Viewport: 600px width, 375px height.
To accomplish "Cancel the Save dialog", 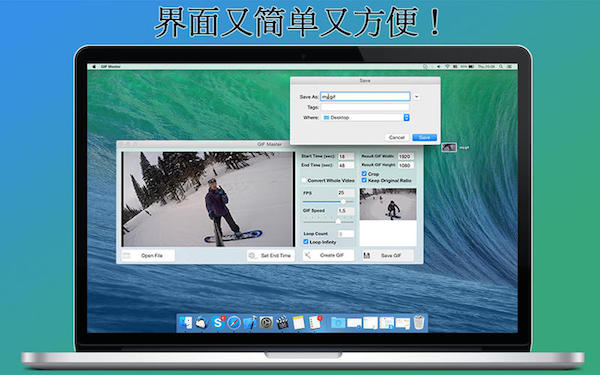I will coord(397,137).
